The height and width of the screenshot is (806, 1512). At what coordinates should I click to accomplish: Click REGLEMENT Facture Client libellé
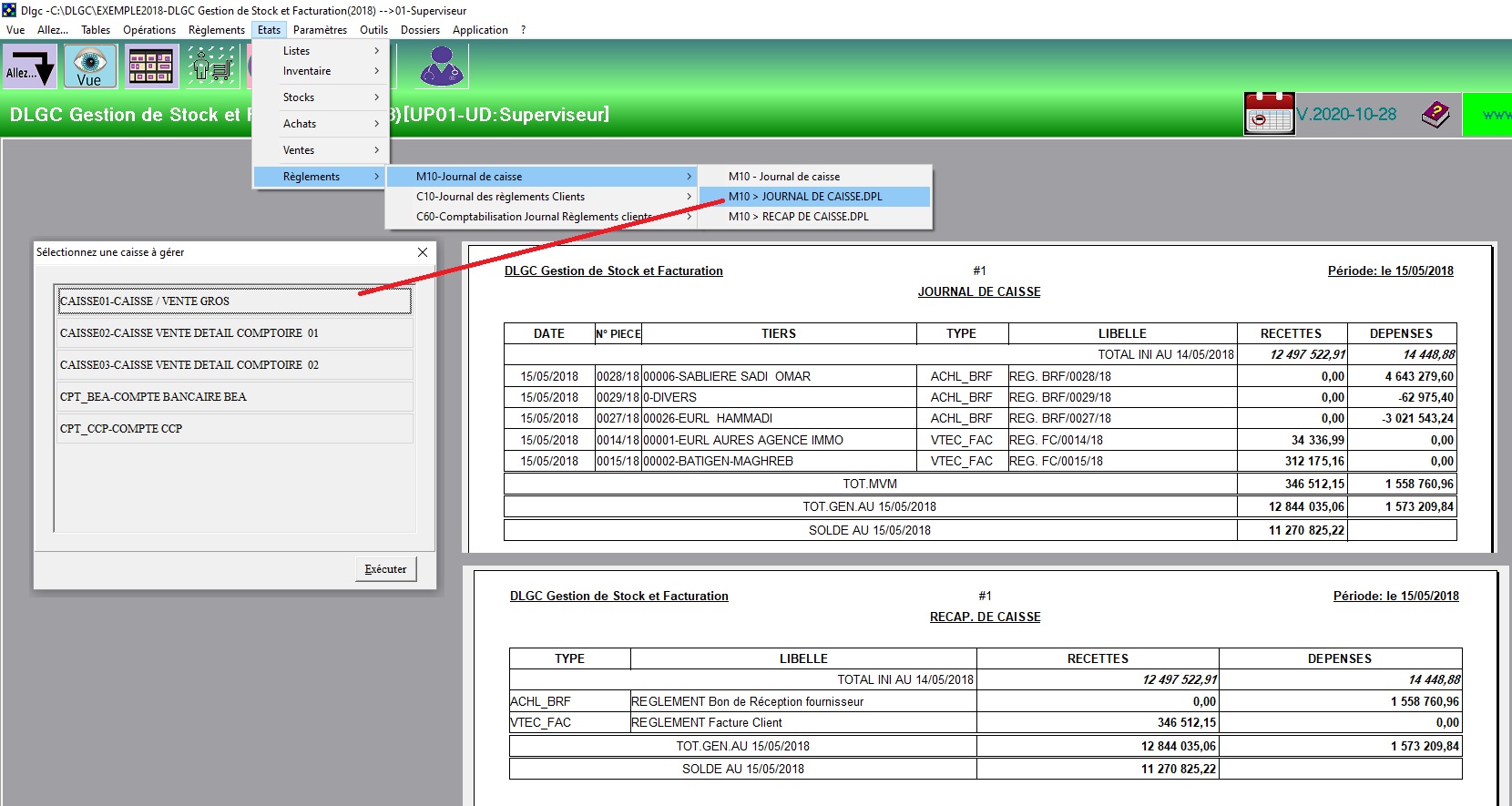(707, 723)
